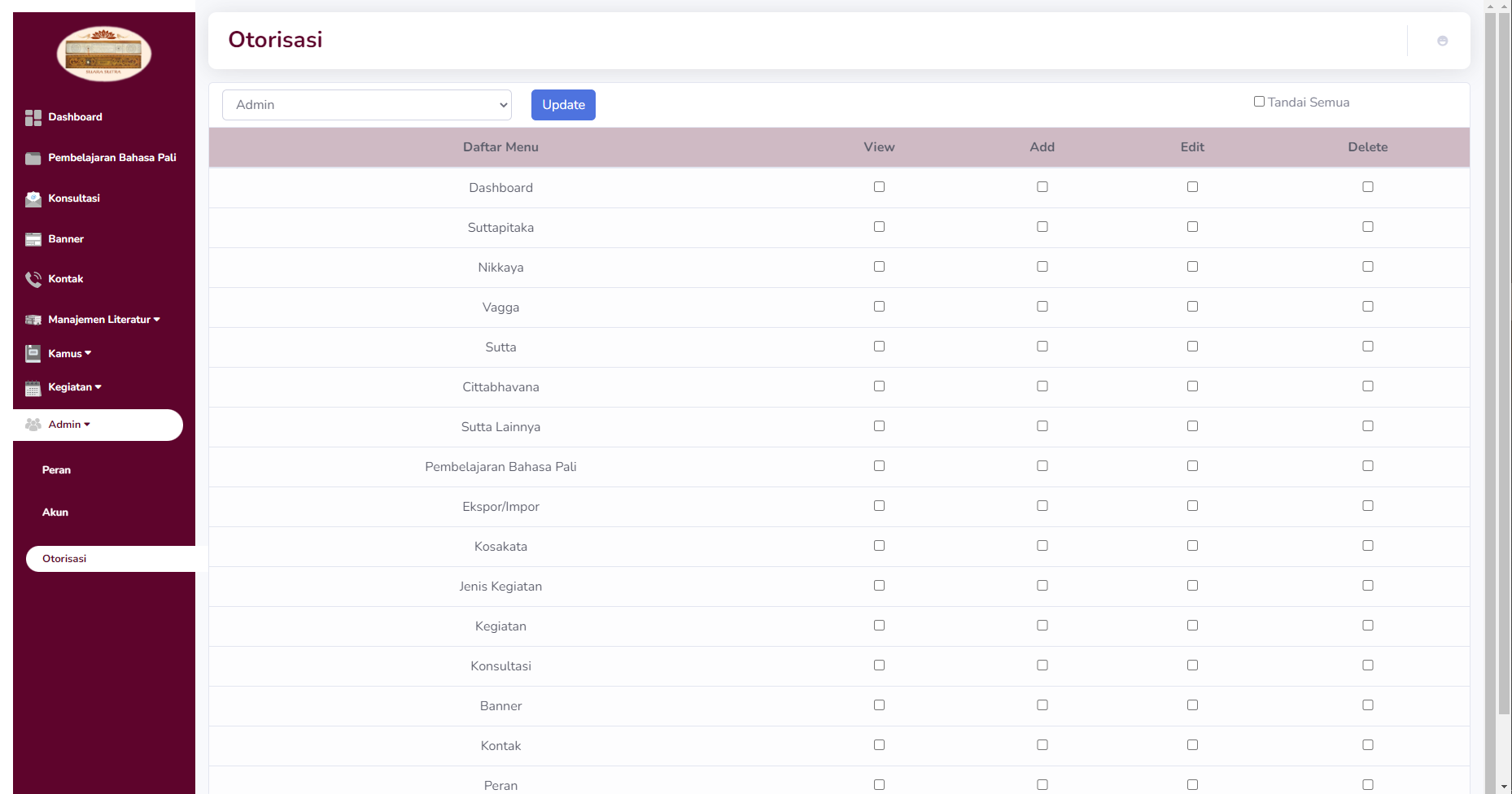The height and width of the screenshot is (794, 1512).
Task: Open the Peran submenu item
Action: coord(56,470)
